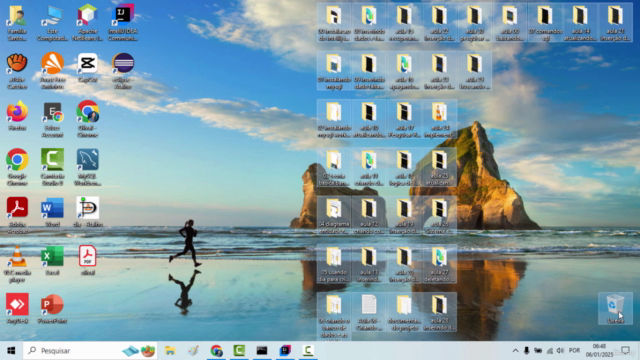640x360 pixels.
Task: Open the orange Avast Free Antivirus shortcut
Action: (52, 71)
